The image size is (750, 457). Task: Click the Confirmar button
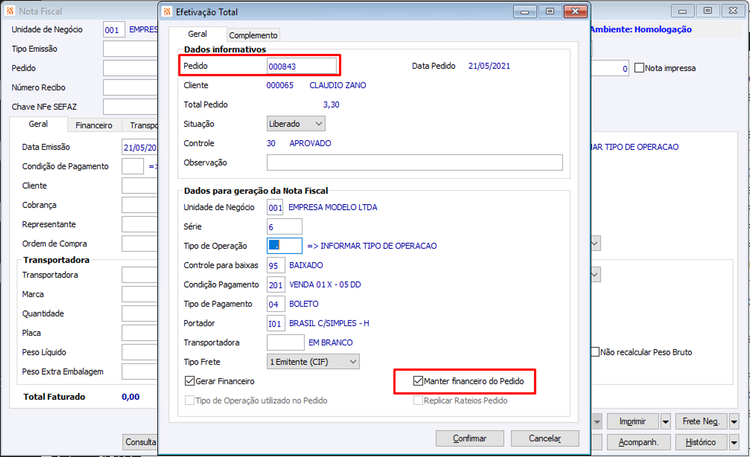[469, 438]
